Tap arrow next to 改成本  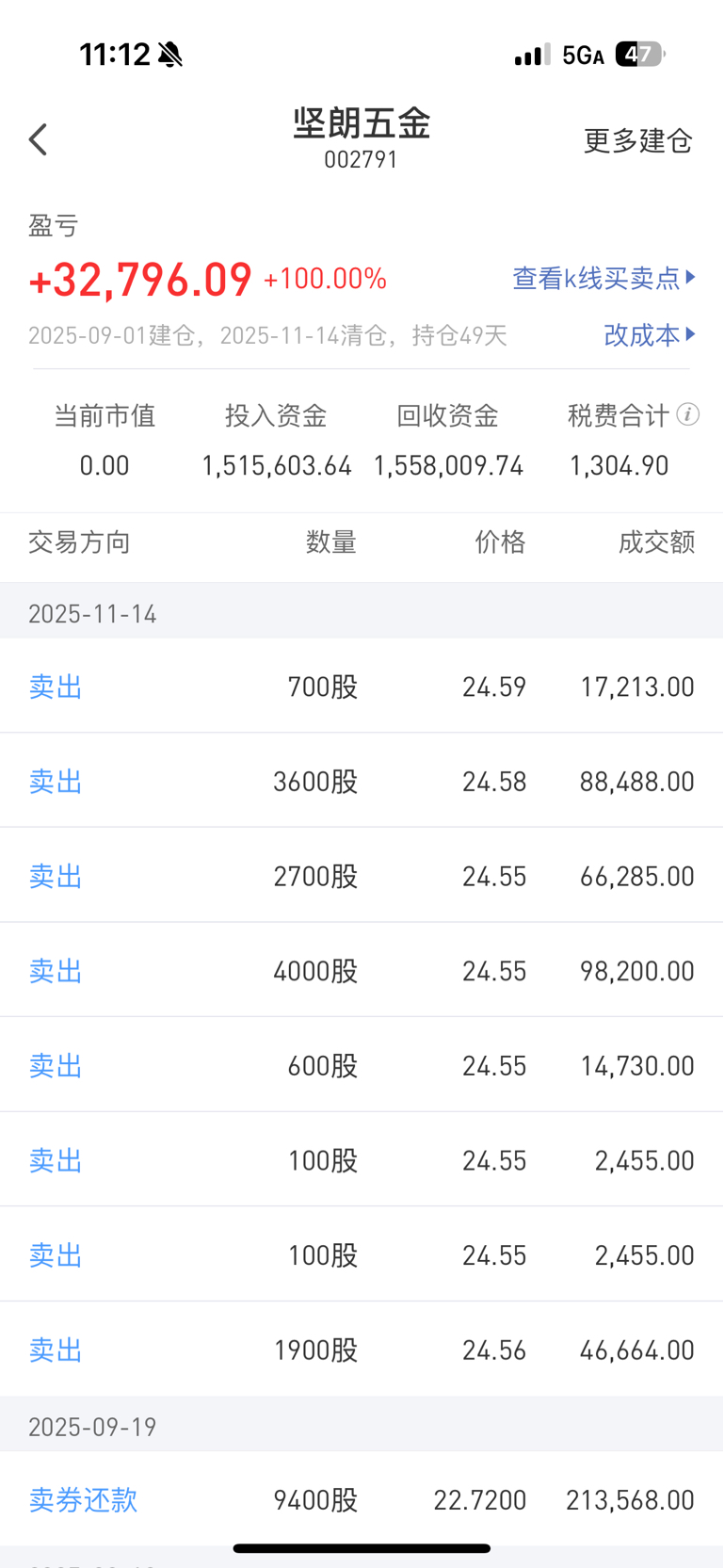pyautogui.click(x=691, y=333)
